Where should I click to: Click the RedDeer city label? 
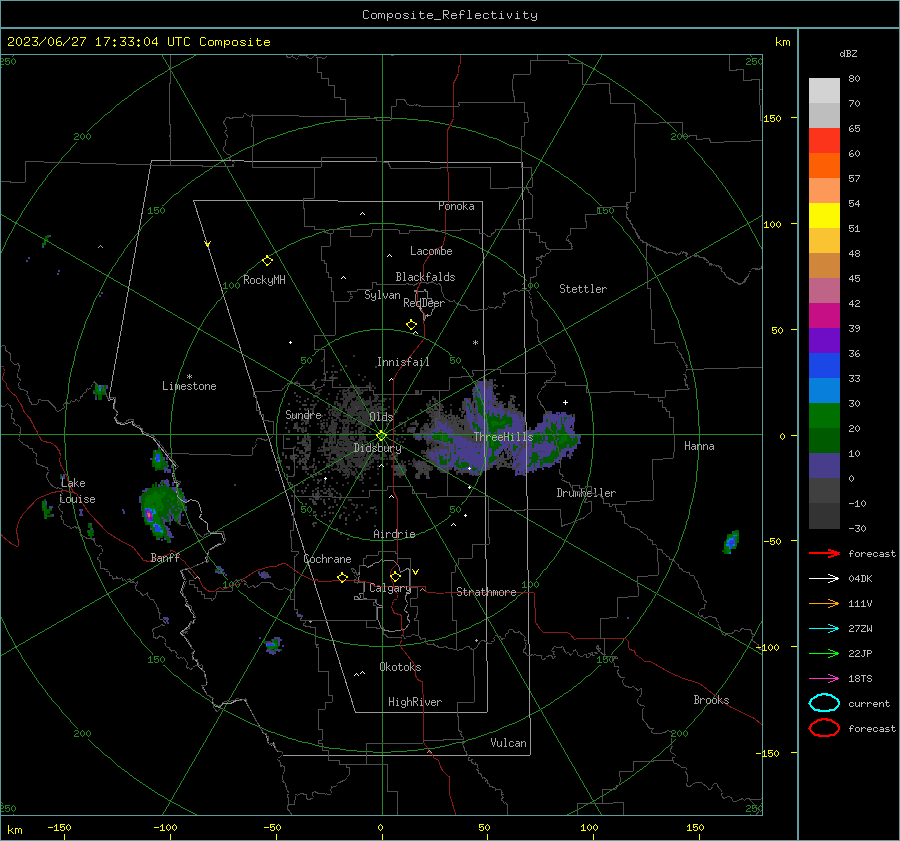click(x=424, y=303)
